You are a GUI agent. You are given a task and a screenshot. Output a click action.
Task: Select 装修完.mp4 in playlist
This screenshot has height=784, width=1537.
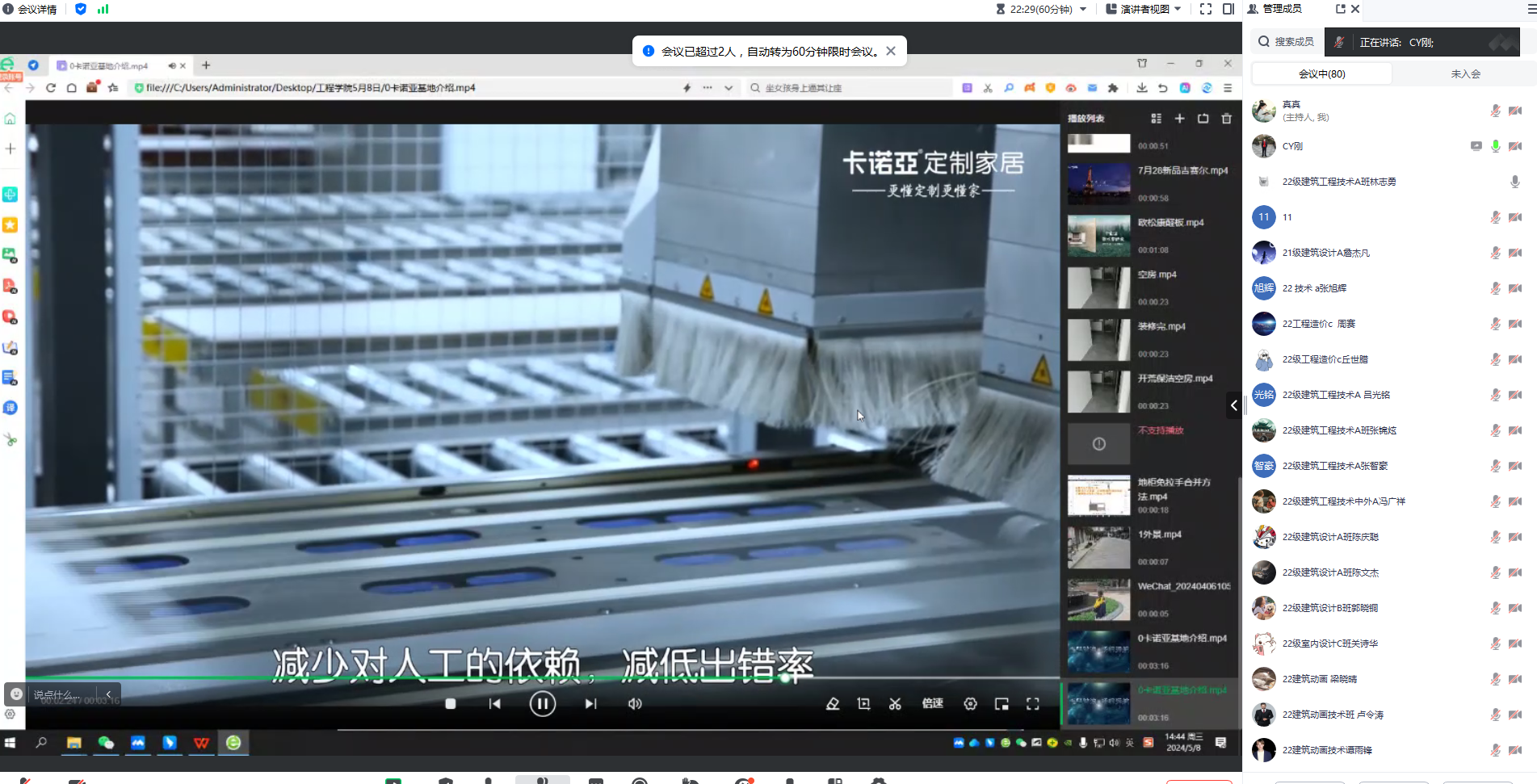pos(1149,339)
